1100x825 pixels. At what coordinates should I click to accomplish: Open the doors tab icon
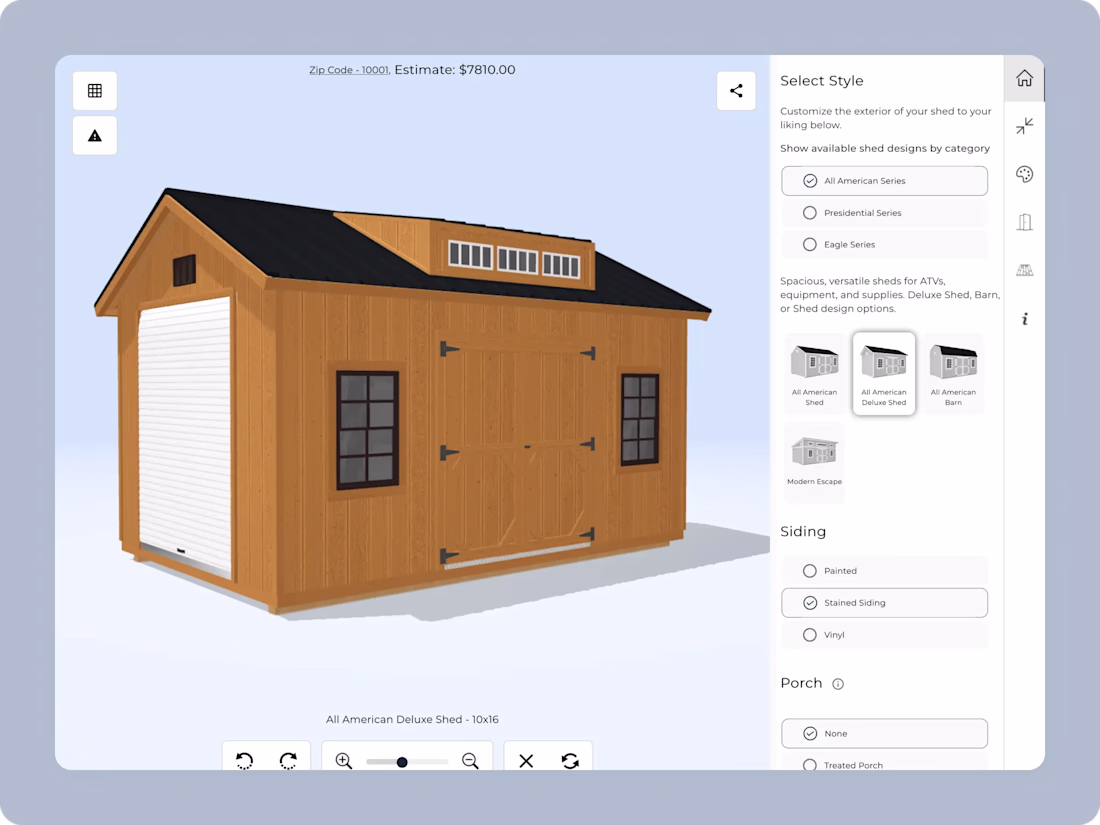point(1024,222)
